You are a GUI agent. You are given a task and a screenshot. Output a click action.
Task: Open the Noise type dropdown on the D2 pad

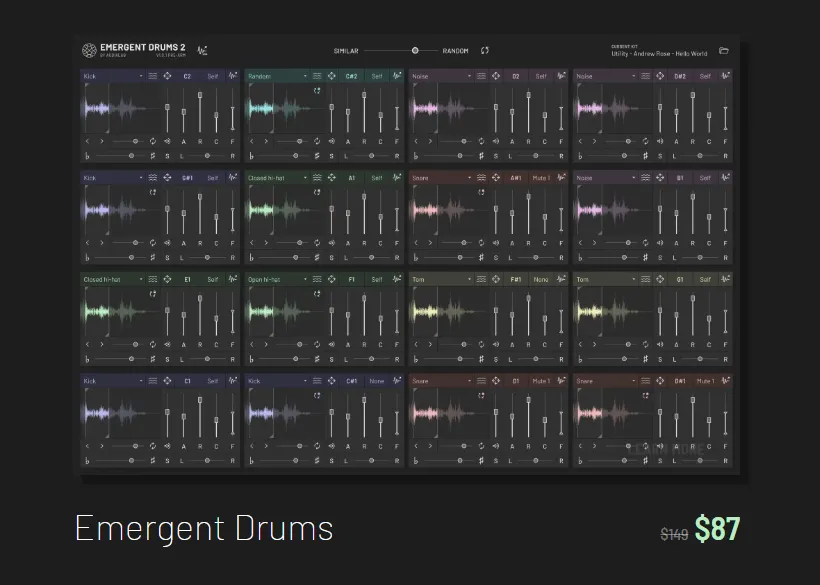pos(441,76)
